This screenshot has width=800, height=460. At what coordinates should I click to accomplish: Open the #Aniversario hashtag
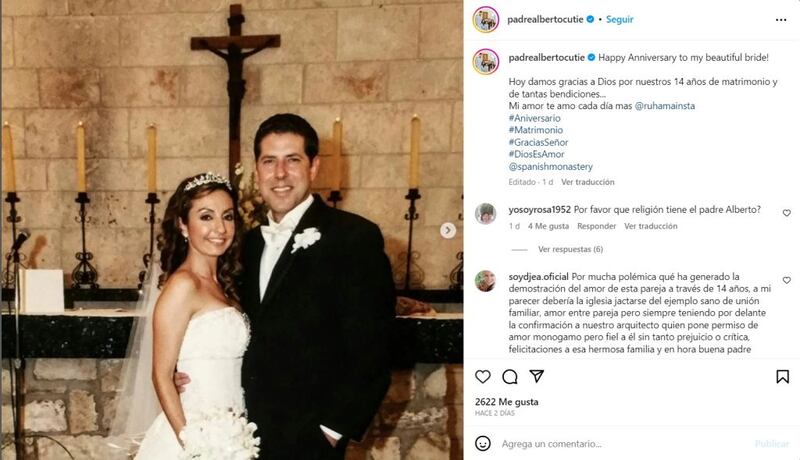tap(534, 118)
